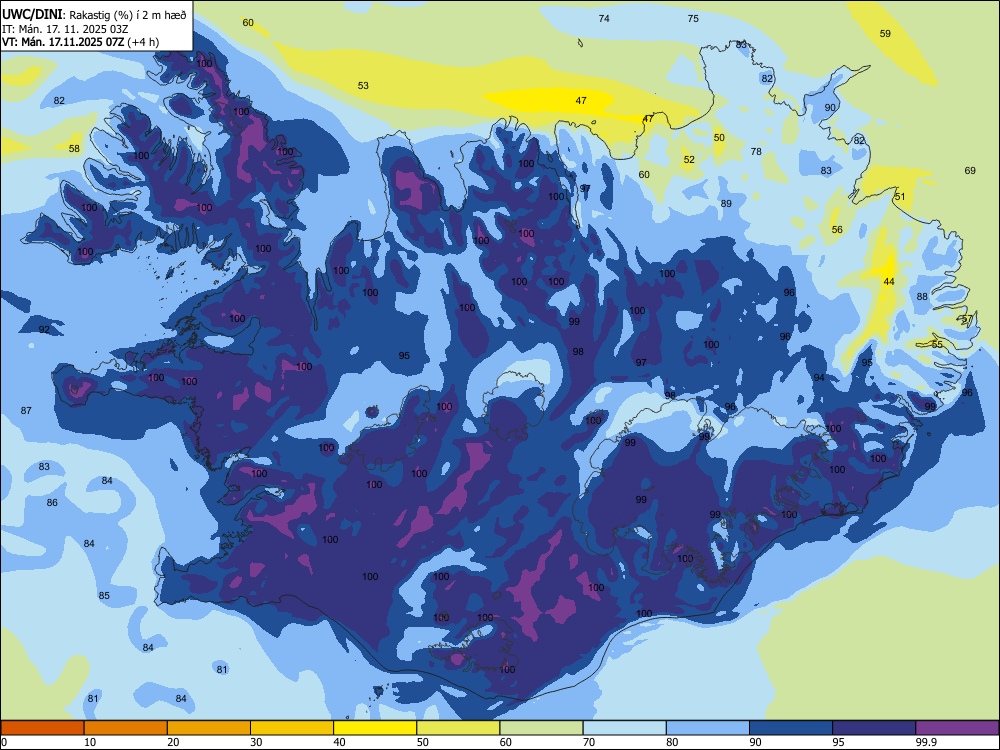Click the map value 88 in the east

click(x=922, y=297)
